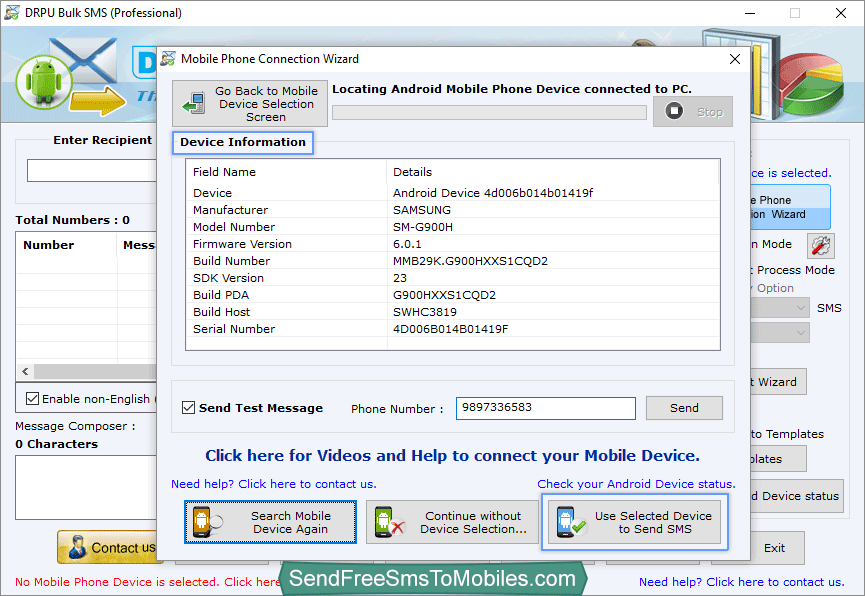
Task: Select the Build Host SWHC3819 row
Action: pos(452,312)
